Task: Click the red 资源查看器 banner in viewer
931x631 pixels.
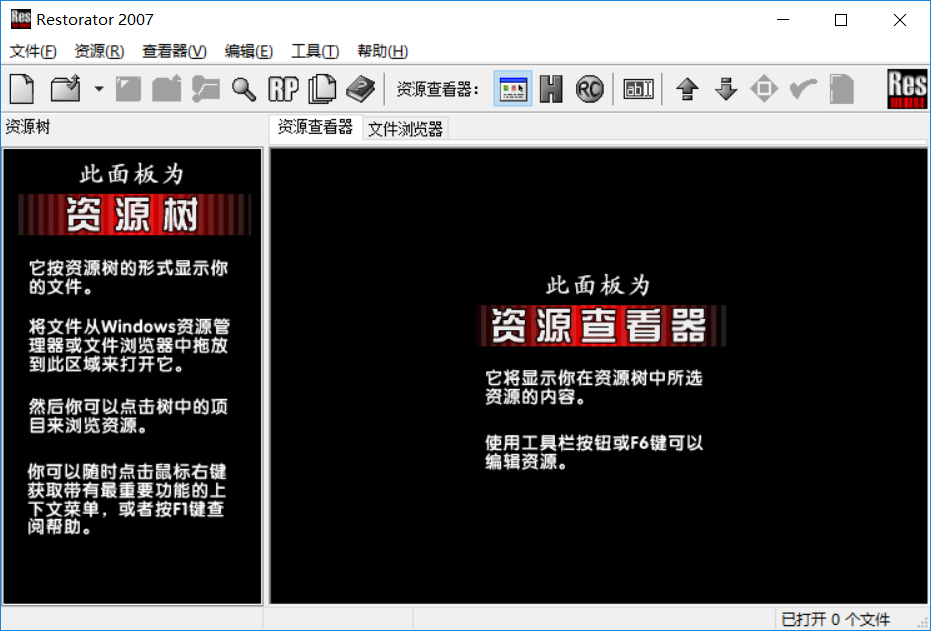Action: (600, 325)
